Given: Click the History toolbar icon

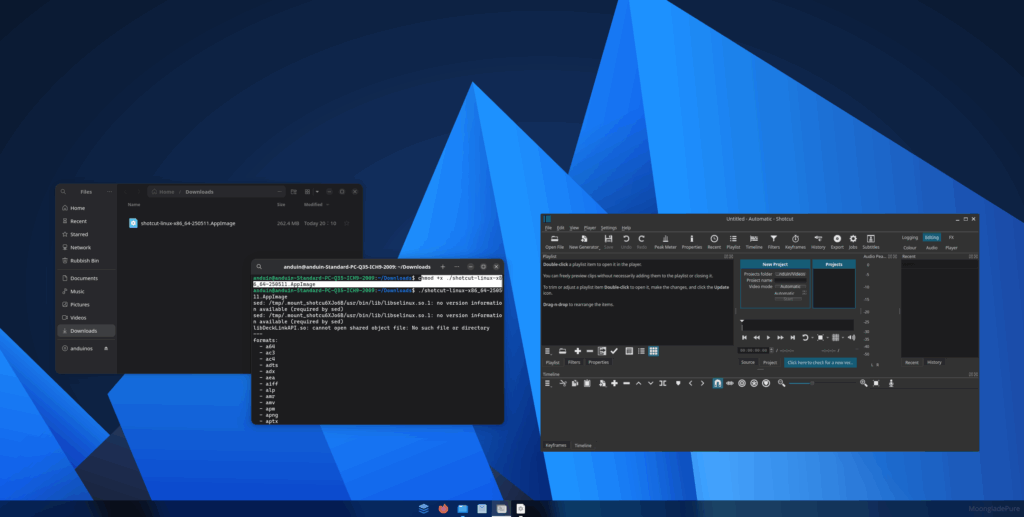Looking at the screenshot, I should pyautogui.click(x=818, y=240).
